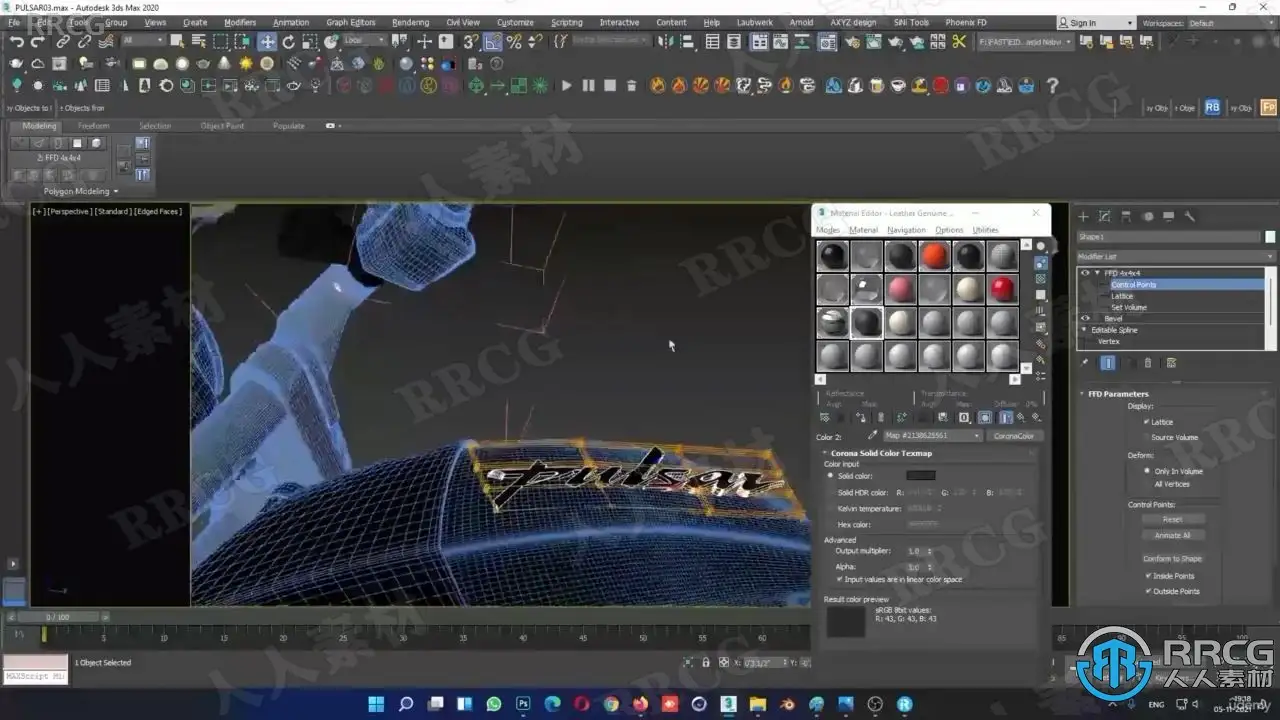Select the All Vertices radio option
1280x720 pixels.
[x=1146, y=484]
